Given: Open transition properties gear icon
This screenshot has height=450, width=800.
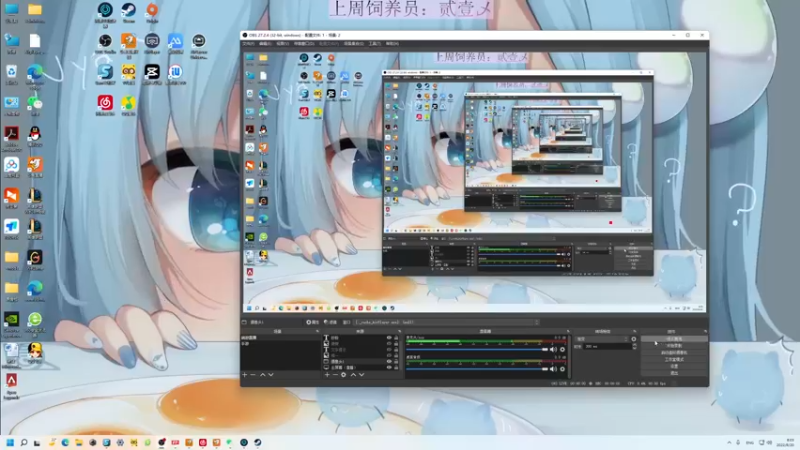Looking at the screenshot, I should (x=634, y=339).
